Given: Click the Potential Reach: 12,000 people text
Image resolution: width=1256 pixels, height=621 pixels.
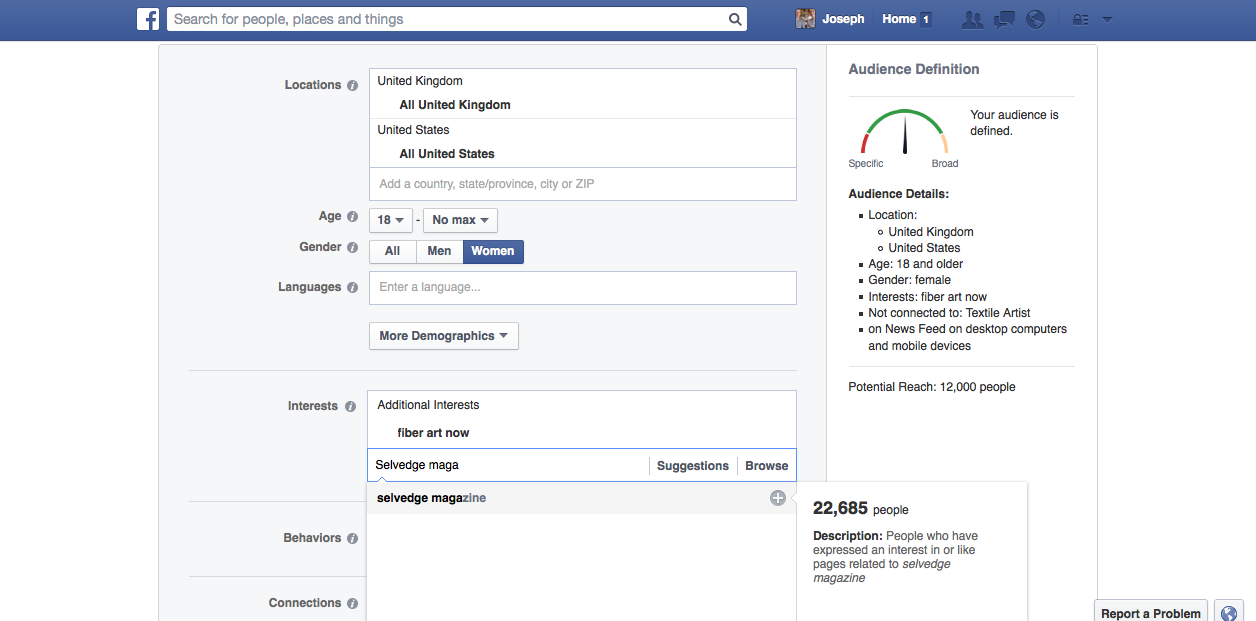Looking at the screenshot, I should pos(932,387).
